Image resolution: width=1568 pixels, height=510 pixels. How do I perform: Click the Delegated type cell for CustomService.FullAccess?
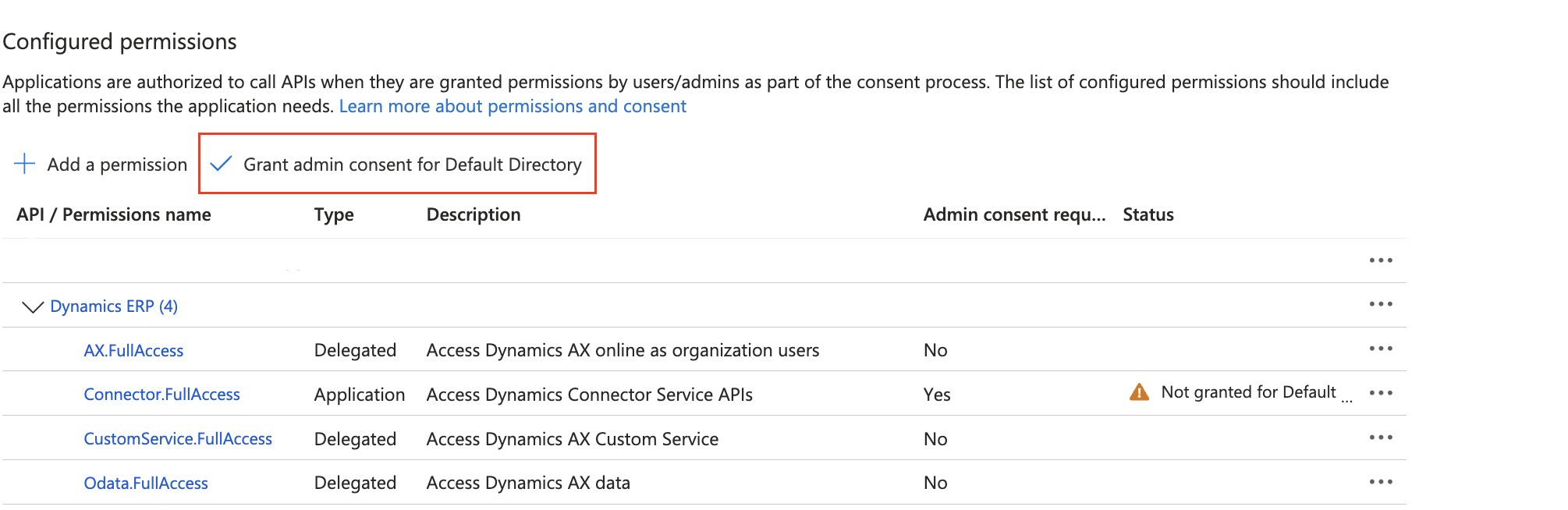pos(355,439)
